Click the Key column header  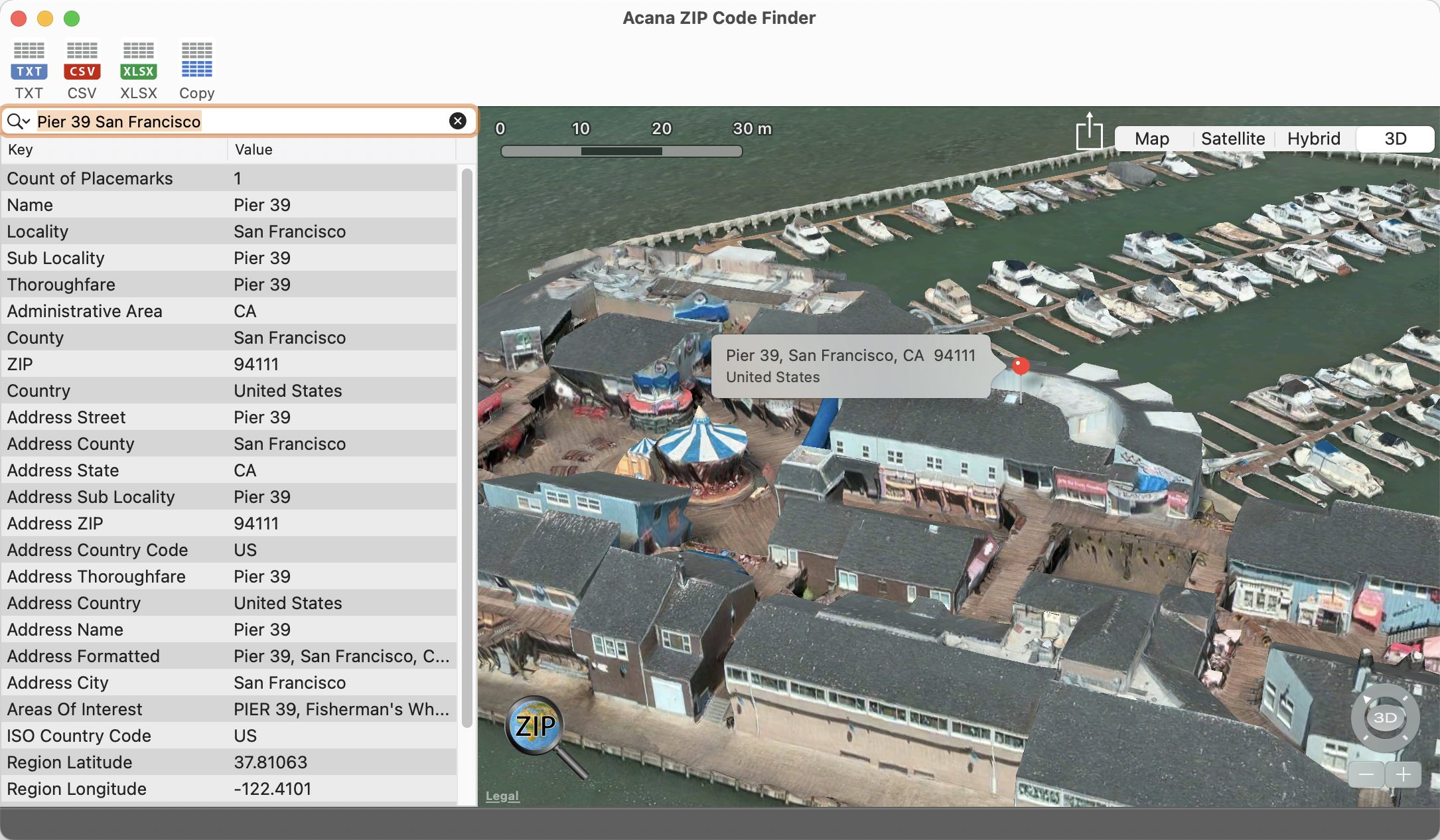pos(114,149)
